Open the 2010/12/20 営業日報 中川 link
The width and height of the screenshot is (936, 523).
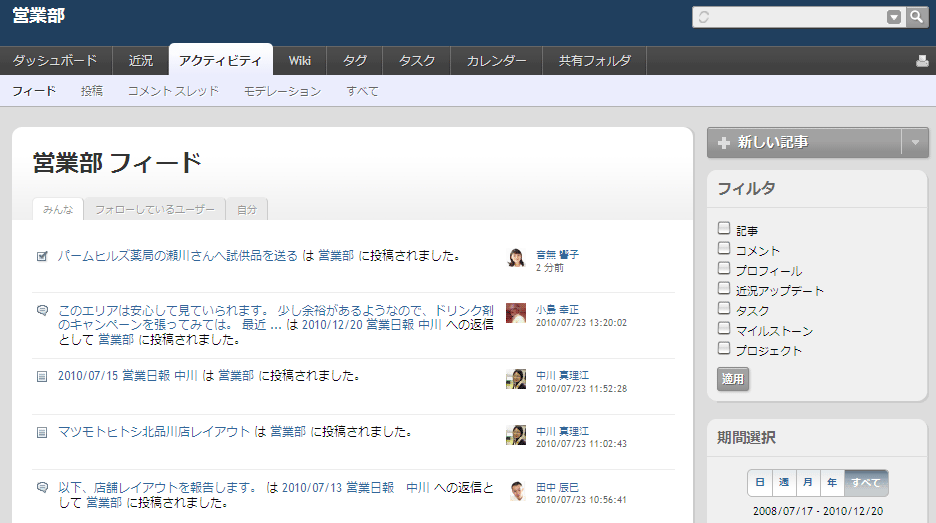(372, 325)
